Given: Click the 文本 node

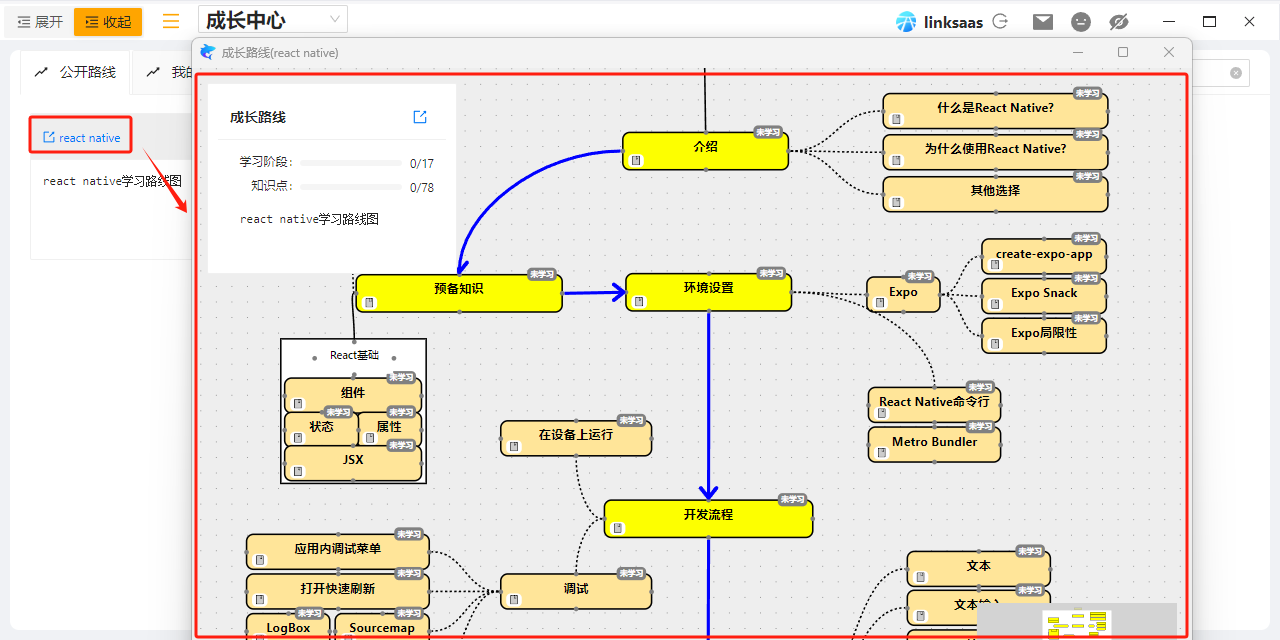Looking at the screenshot, I should point(978,569).
